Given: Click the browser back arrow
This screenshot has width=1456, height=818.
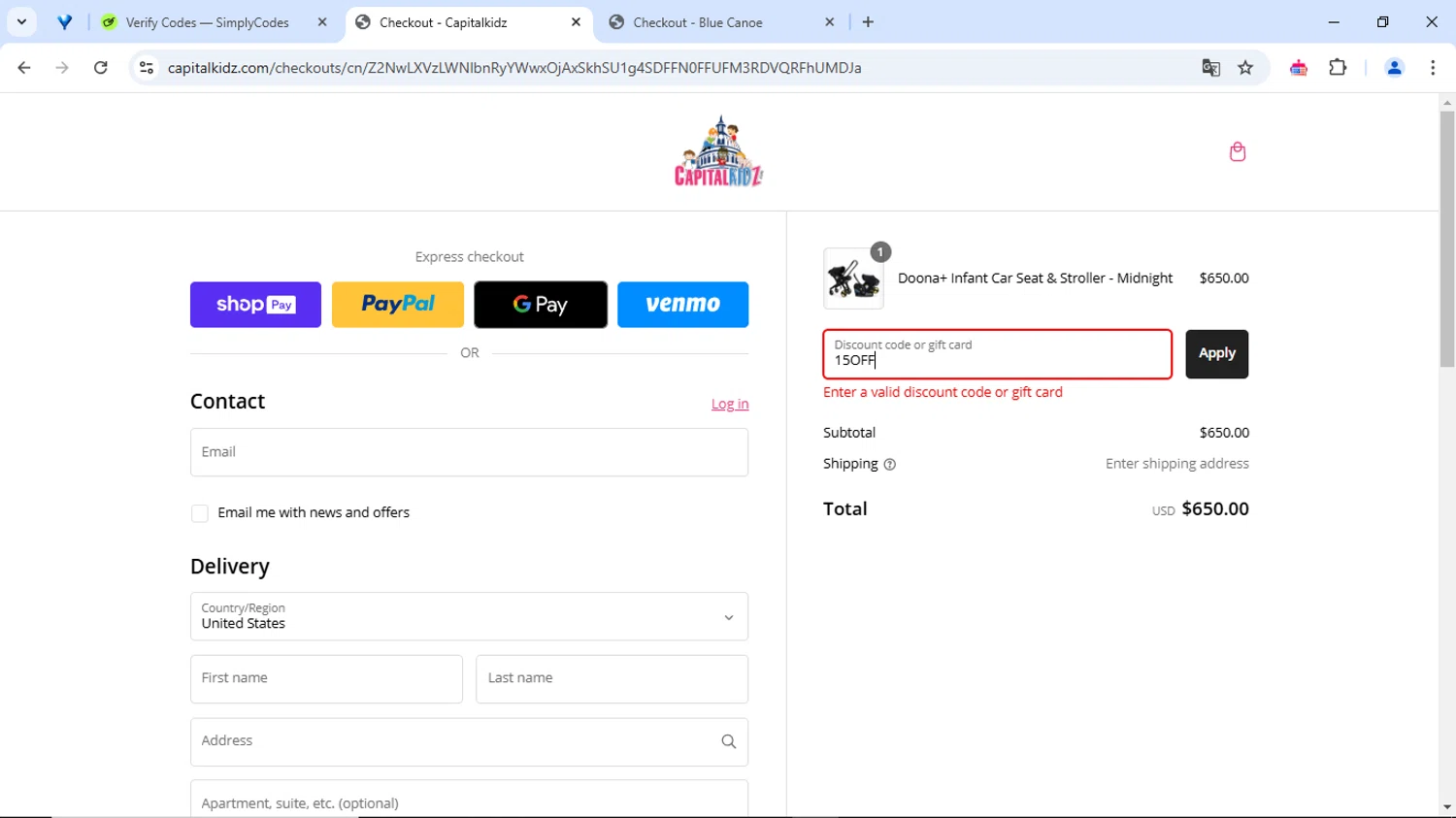Looking at the screenshot, I should pyautogui.click(x=24, y=68).
